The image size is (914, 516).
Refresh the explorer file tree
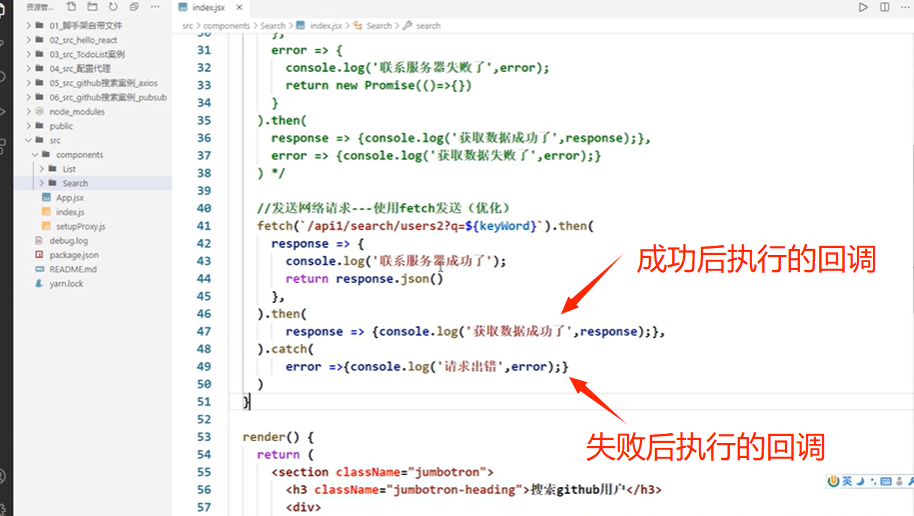pyautogui.click(x=113, y=6)
